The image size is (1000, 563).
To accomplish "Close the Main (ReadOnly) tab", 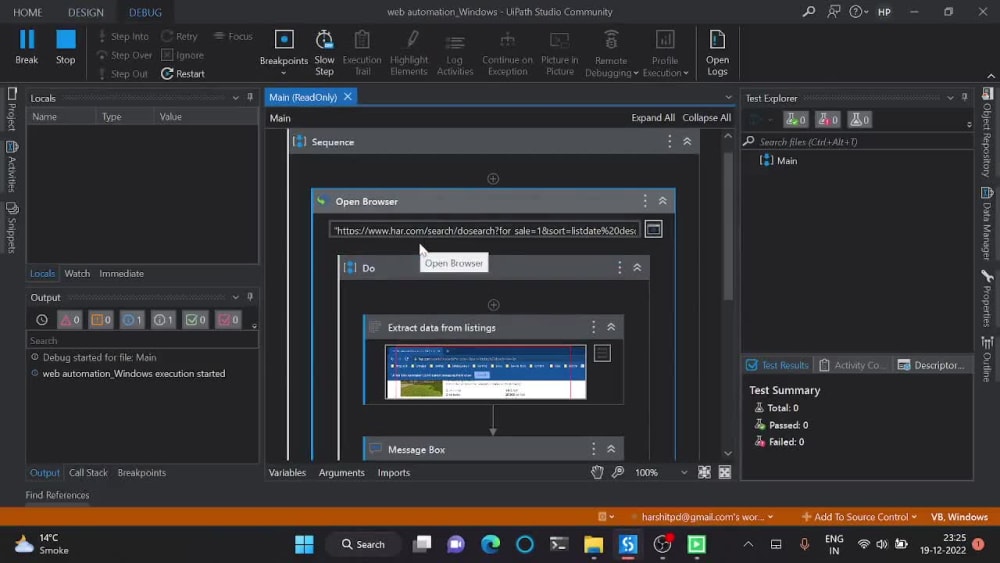I will pos(348,97).
